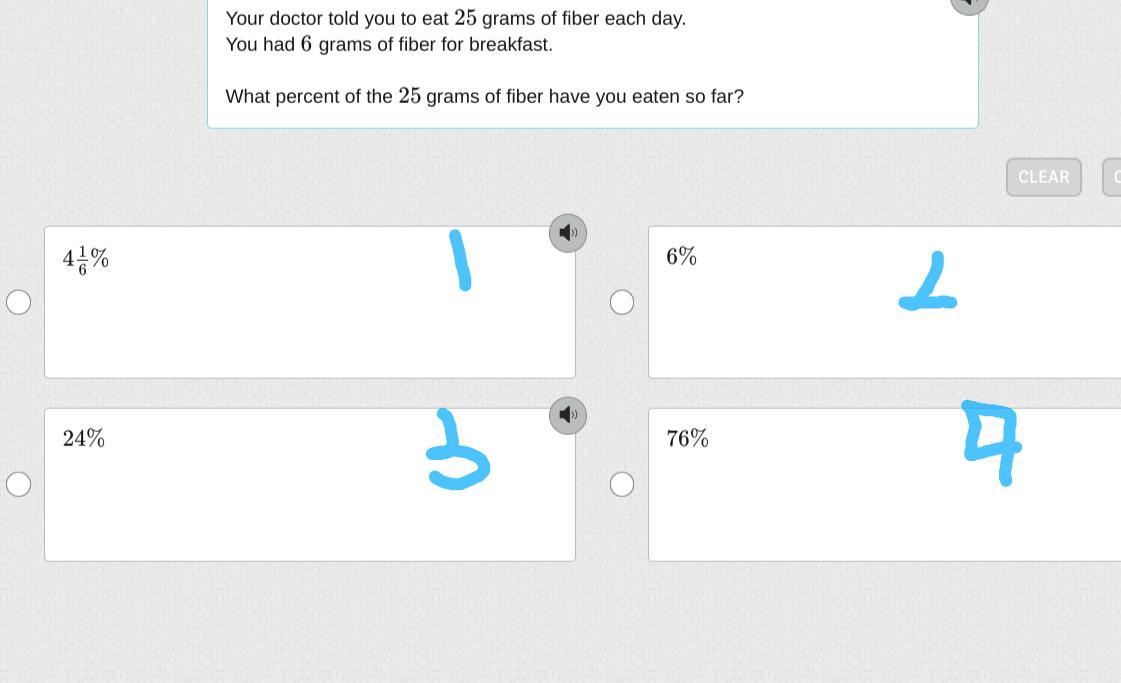
Task: Click the 24% answer text
Action: pos(84,438)
